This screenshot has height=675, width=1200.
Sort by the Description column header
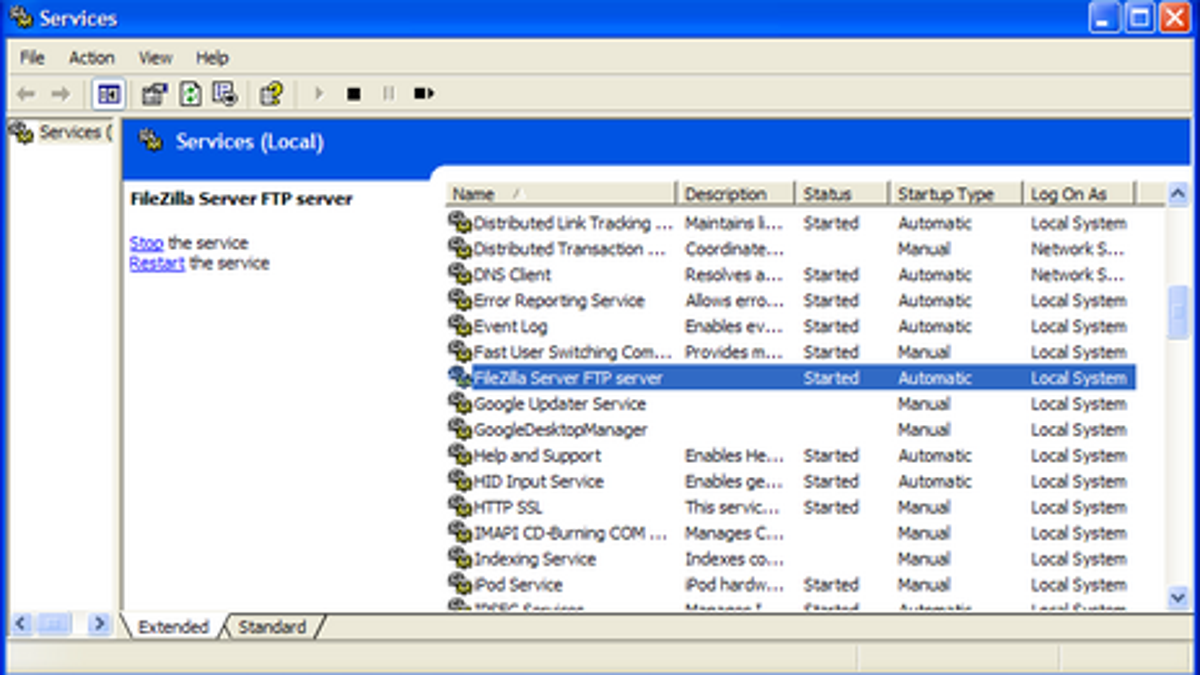point(736,194)
